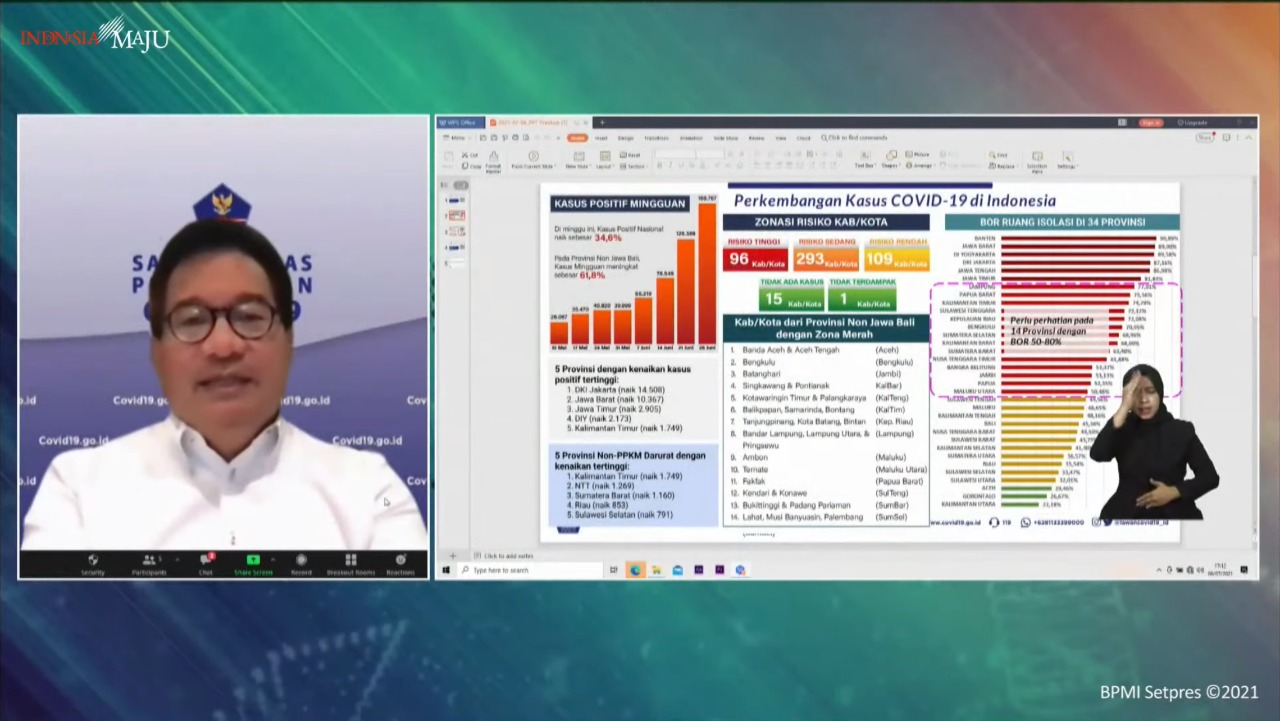Open the Review ribbon tab
The width and height of the screenshot is (1280, 721).
(x=756, y=138)
